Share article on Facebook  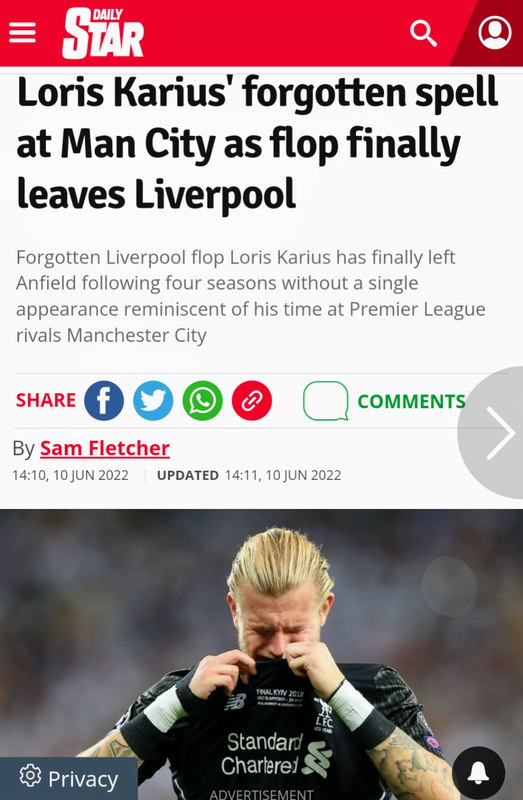tap(104, 401)
